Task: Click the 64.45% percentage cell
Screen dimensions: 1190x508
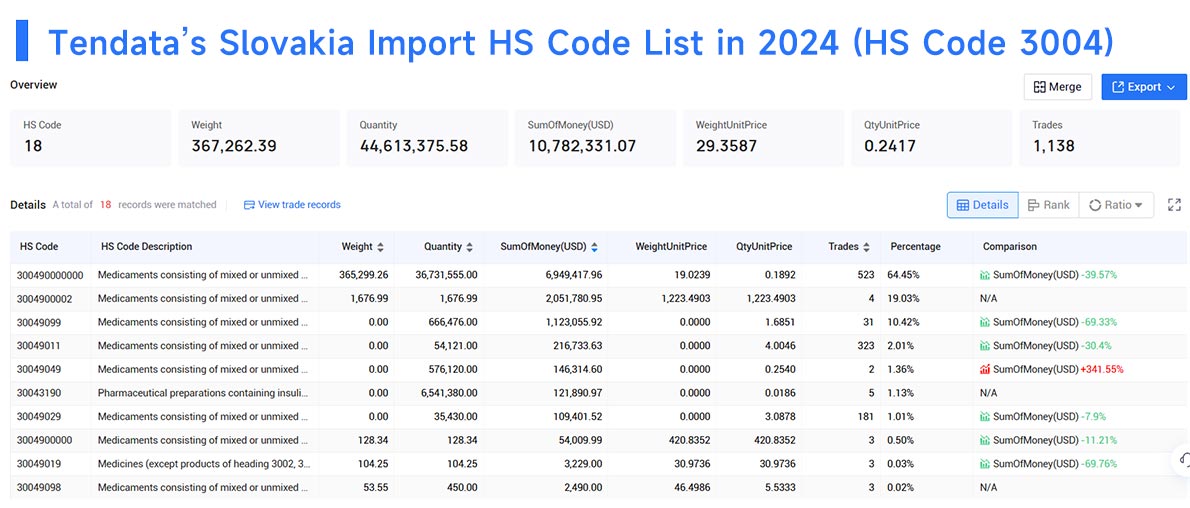Action: click(905, 275)
